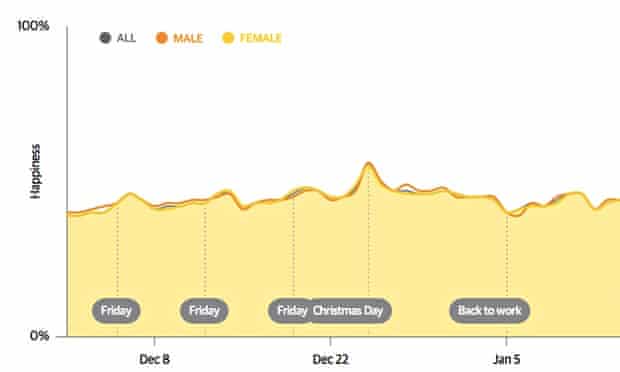Select the second Friday marker badge
Screen dimensions: 620x372
point(204,311)
